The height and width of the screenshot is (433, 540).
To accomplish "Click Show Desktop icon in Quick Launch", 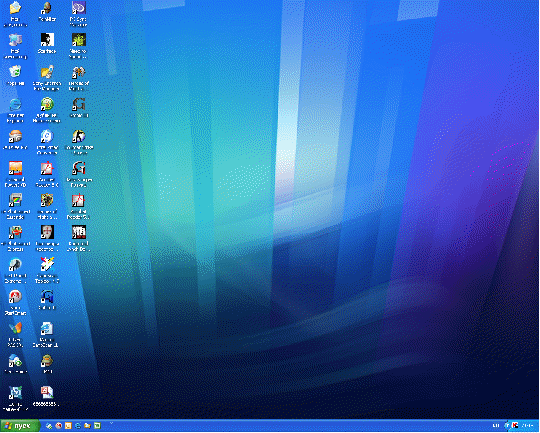I will (49, 426).
